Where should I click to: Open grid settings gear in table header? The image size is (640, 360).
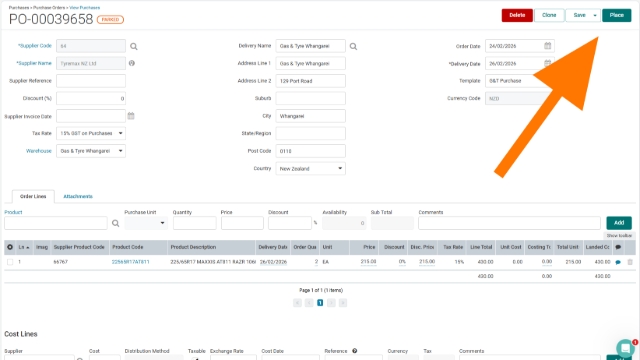(10, 247)
